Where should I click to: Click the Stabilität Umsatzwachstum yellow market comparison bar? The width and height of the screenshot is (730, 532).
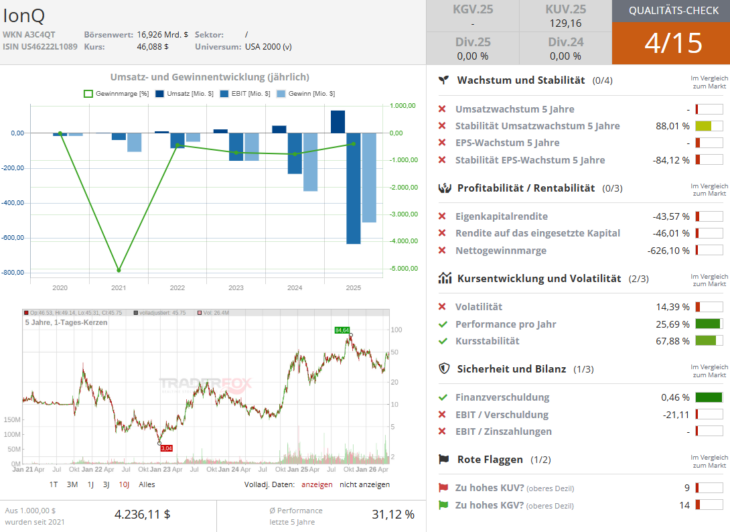[x=709, y=126]
